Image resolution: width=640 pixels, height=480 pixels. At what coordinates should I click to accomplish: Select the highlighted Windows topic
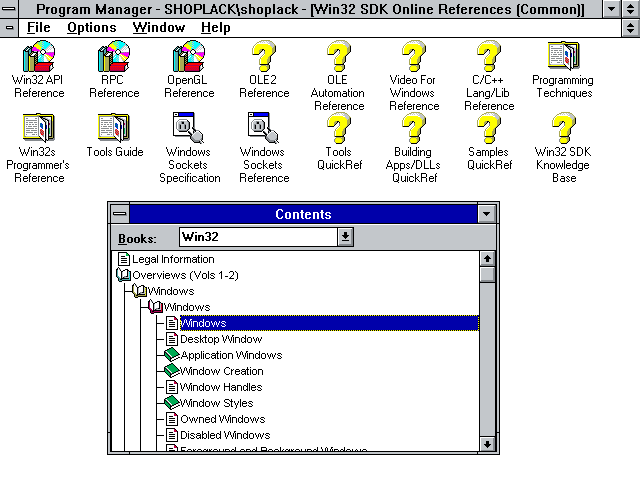pyautogui.click(x=329, y=323)
